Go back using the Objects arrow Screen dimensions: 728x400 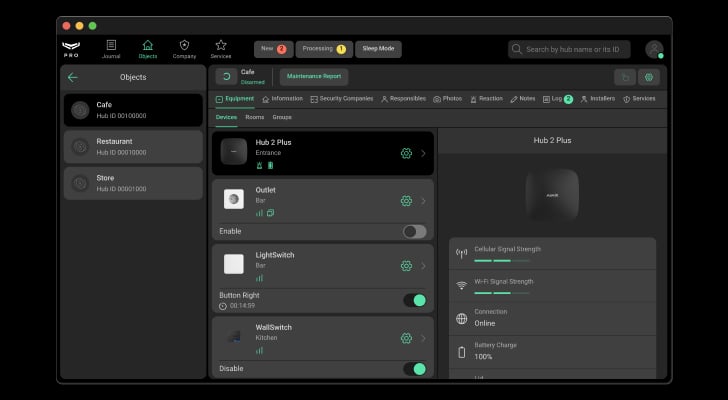click(72, 77)
